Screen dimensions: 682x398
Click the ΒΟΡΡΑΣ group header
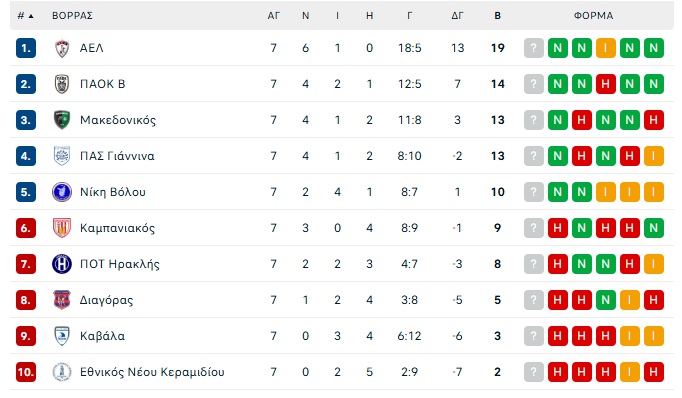click(73, 16)
